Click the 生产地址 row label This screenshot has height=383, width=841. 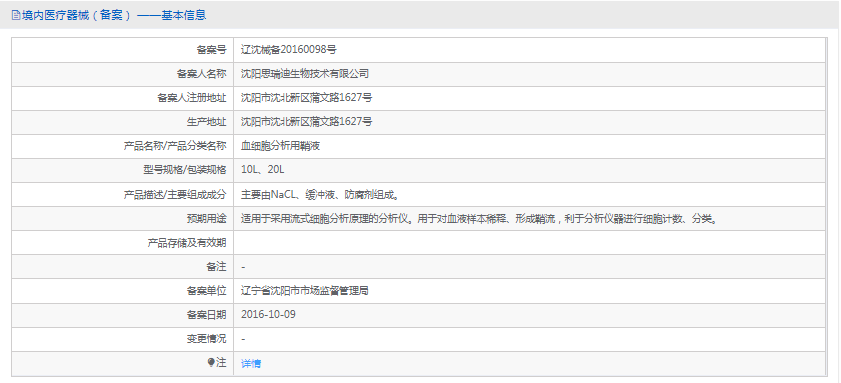click(206, 122)
